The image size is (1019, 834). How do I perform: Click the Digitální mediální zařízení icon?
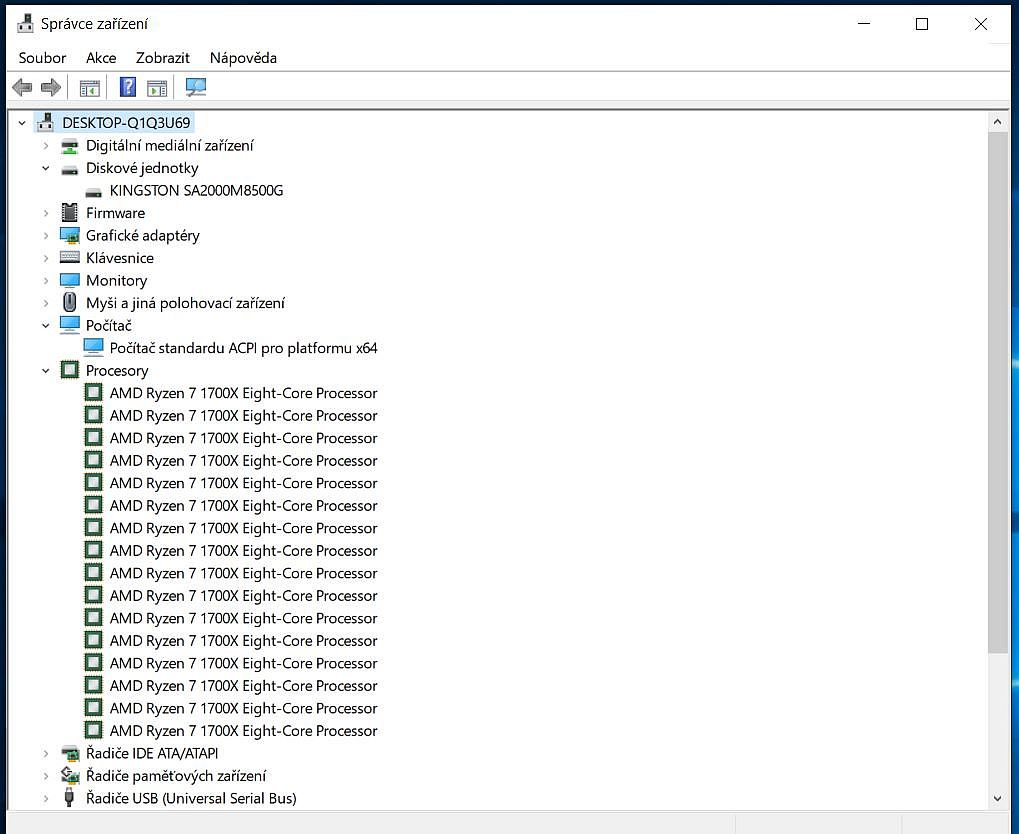coord(70,146)
